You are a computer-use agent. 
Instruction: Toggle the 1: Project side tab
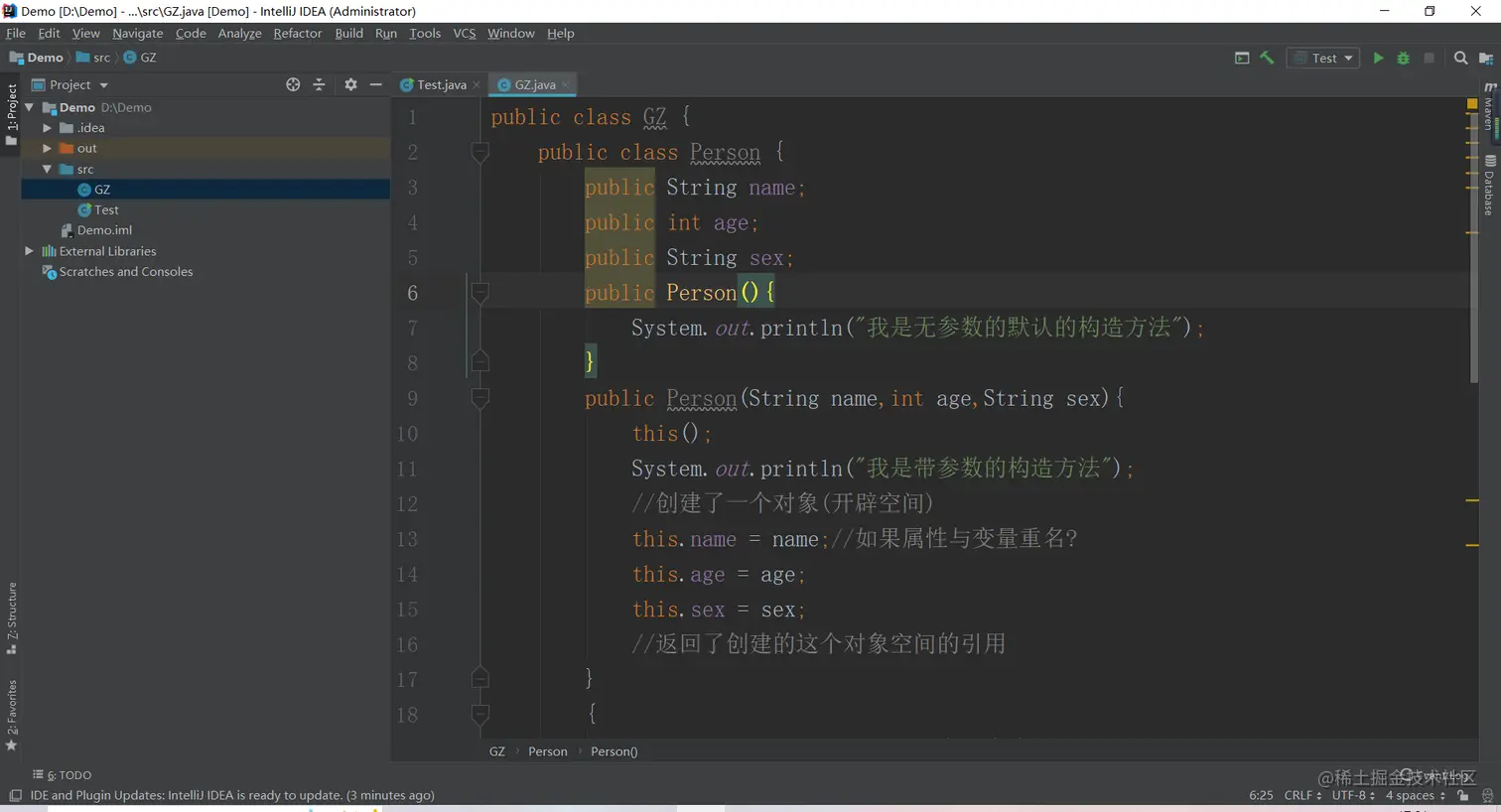(12, 114)
